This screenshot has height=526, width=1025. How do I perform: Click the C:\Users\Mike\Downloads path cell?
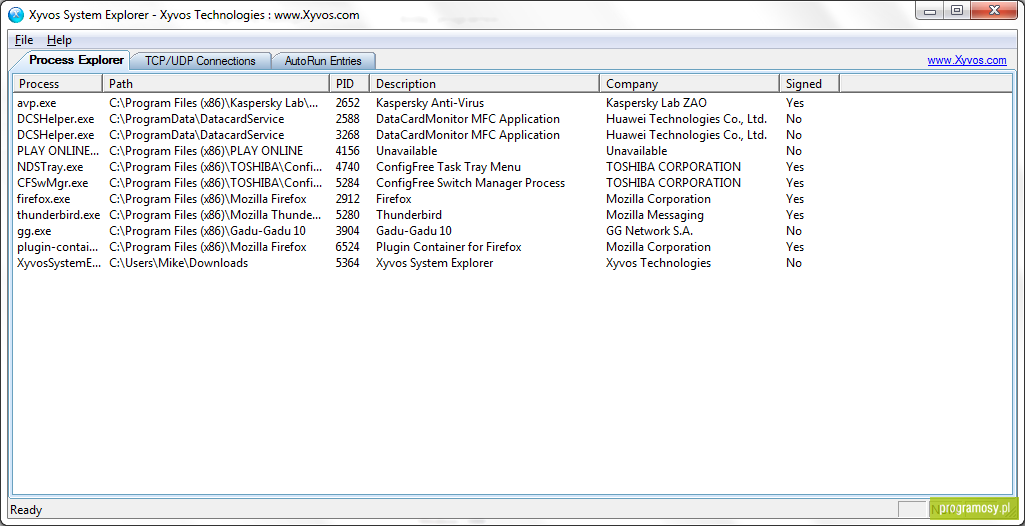coord(178,263)
